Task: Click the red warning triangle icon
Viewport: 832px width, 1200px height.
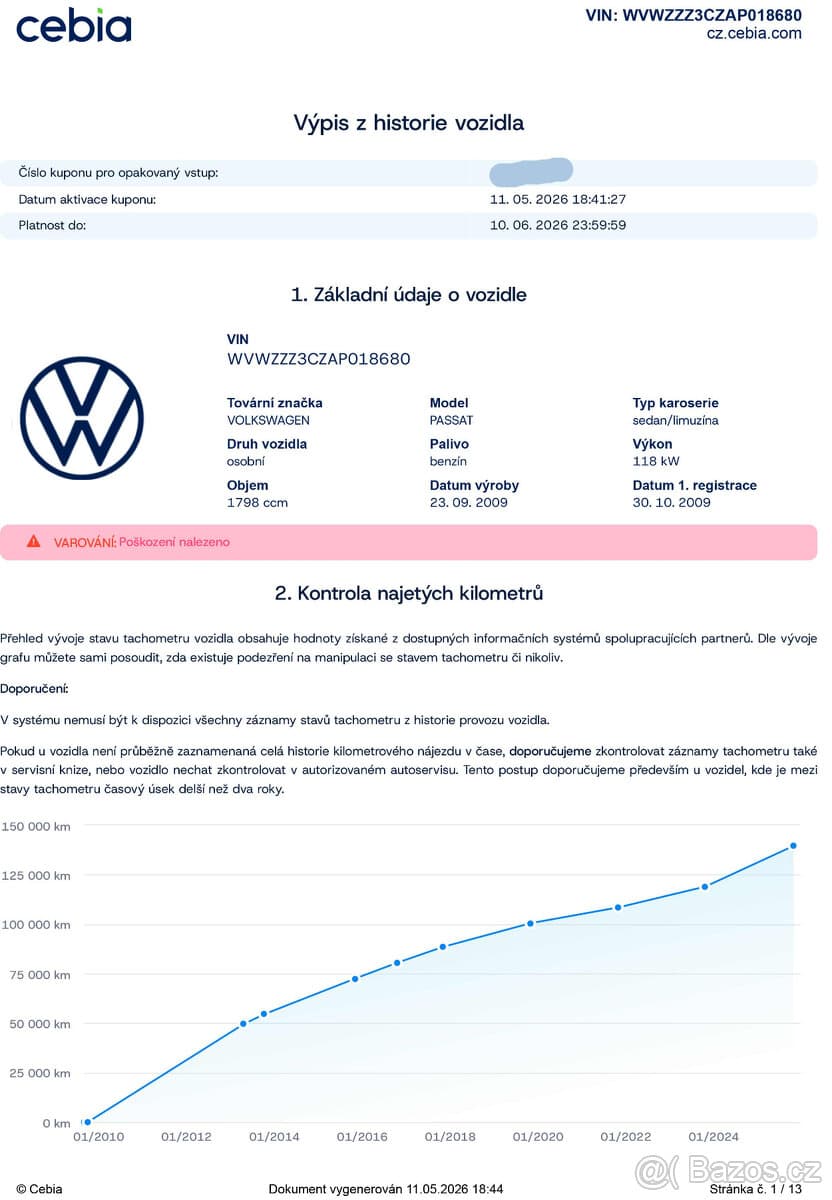Action: click(34, 541)
